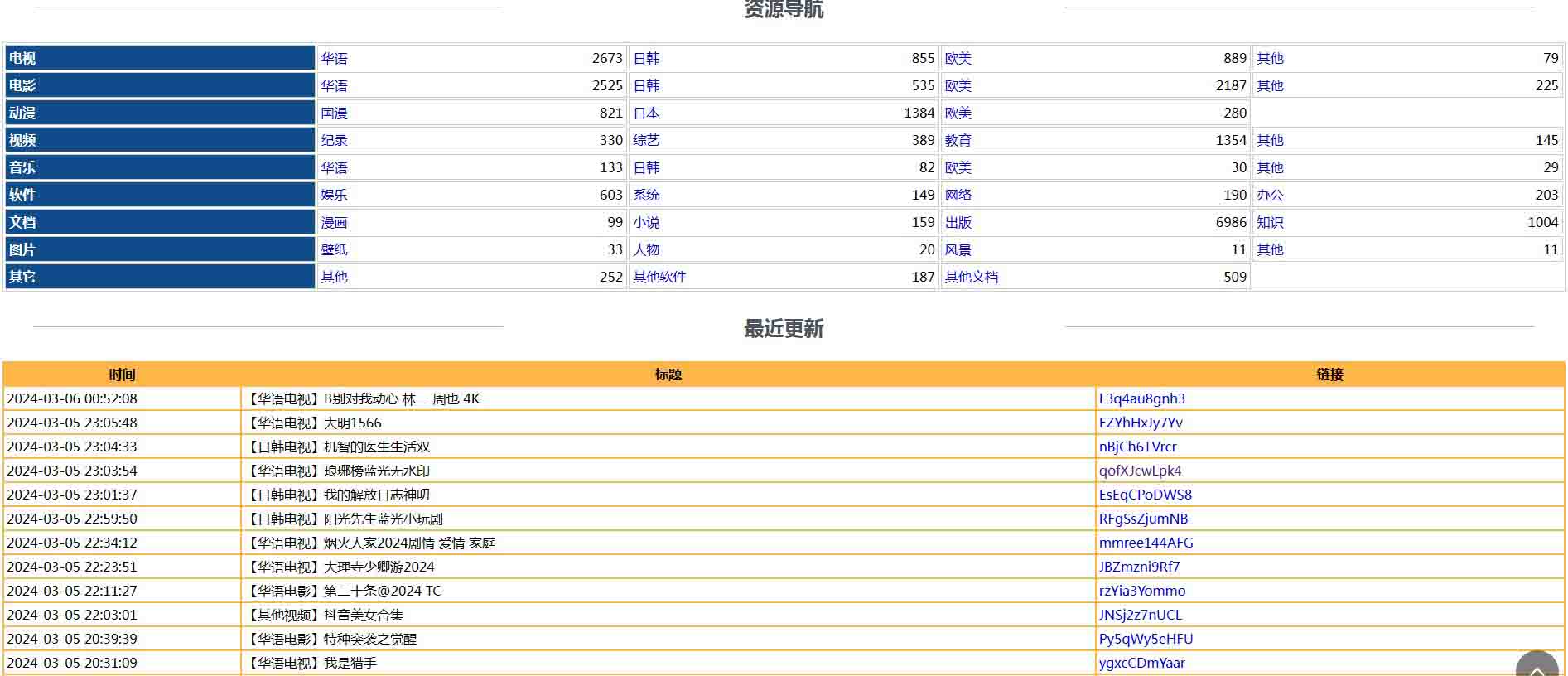1568x676 pixels.
Task: Click the 电影 category header cell
Action: pyautogui.click(x=160, y=85)
